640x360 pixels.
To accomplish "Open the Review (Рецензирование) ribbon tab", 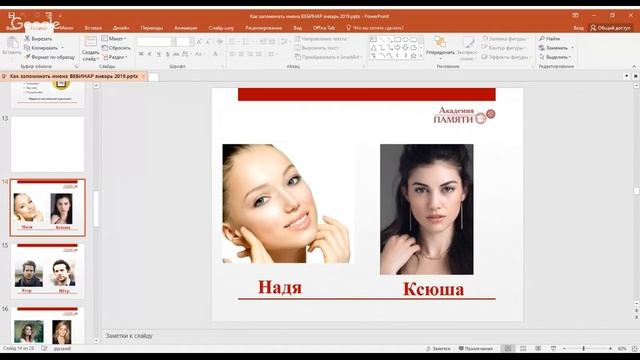I will click(264, 28).
